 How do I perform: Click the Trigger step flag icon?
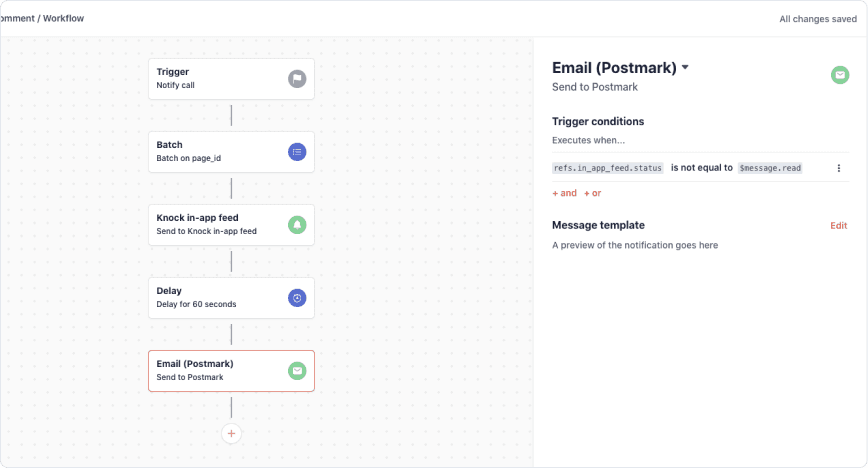tap(297, 79)
